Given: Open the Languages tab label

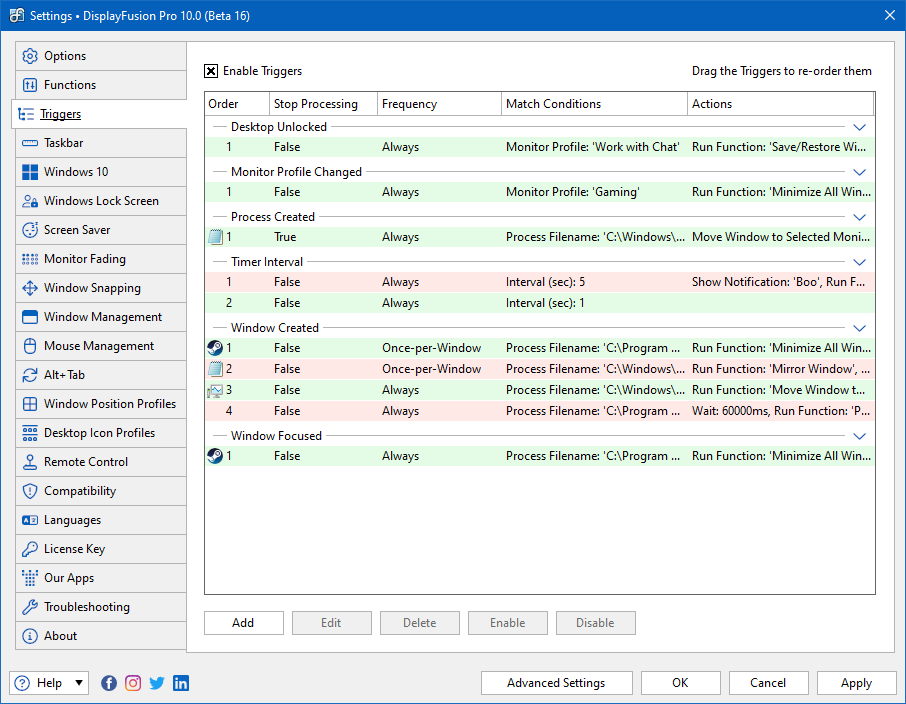Looking at the screenshot, I should 72,520.
